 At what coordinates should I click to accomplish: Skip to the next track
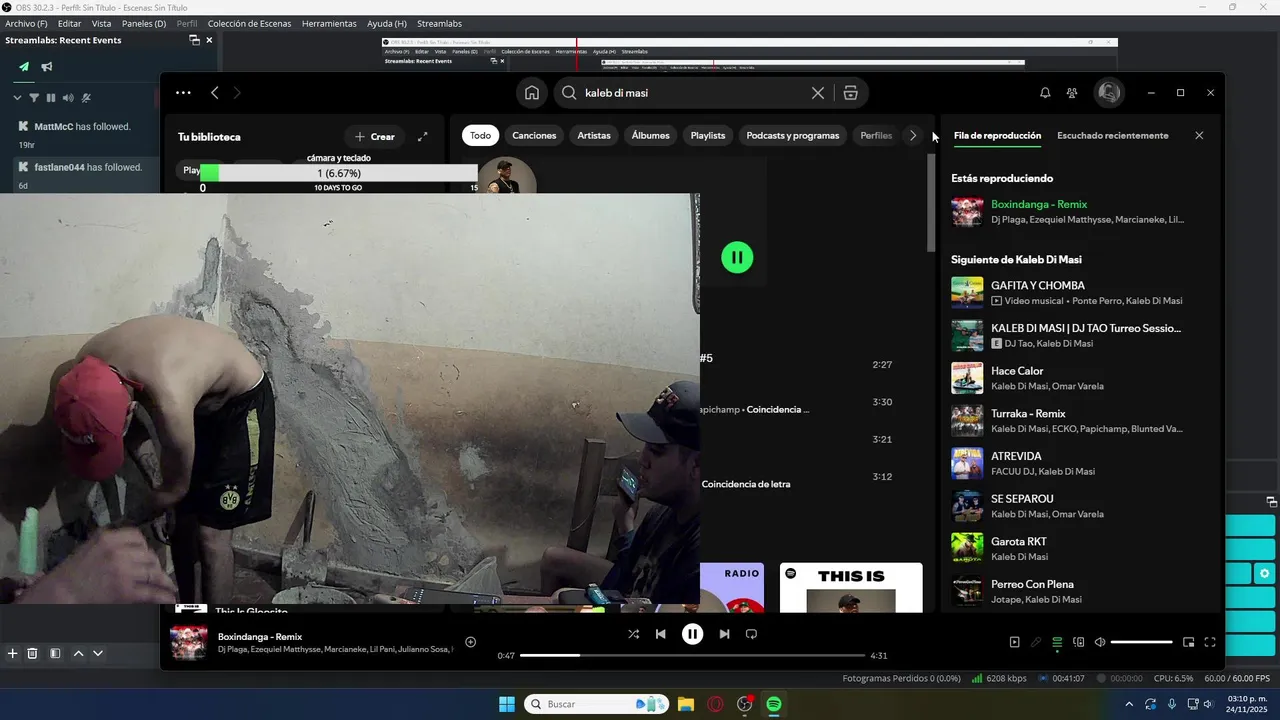[724, 634]
